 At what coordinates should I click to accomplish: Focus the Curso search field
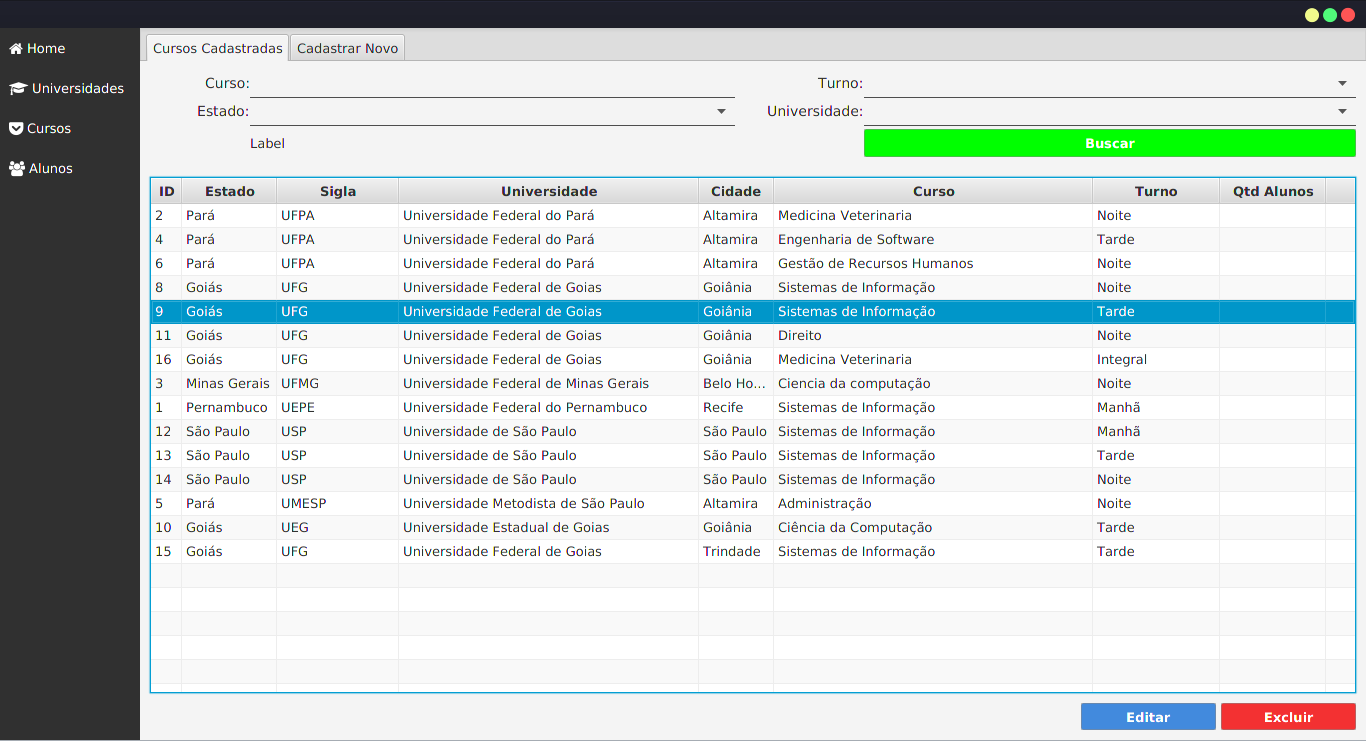click(x=492, y=84)
